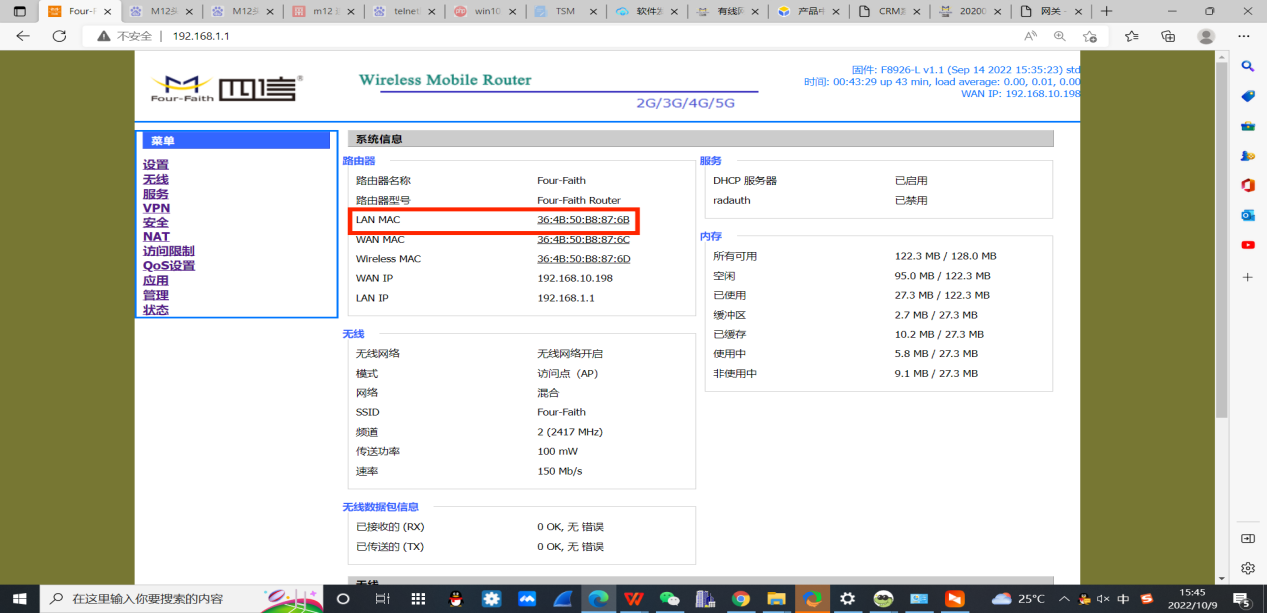Open WPS Office from the taskbar
The height and width of the screenshot is (613, 1267).
point(634,599)
